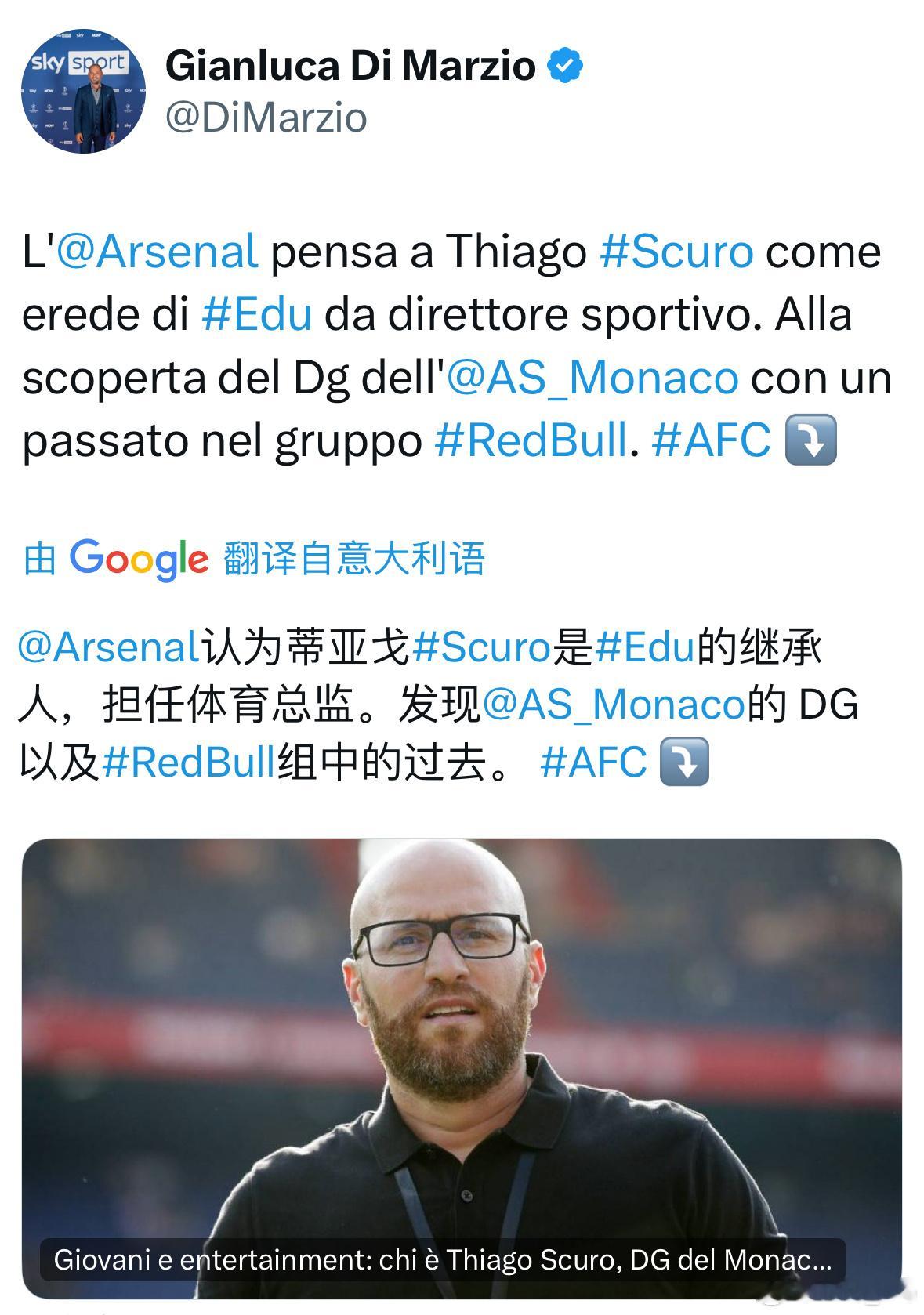The image size is (924, 1315).
Task: Open the @AS_Monaco mention in original tweet
Action: pos(592,378)
